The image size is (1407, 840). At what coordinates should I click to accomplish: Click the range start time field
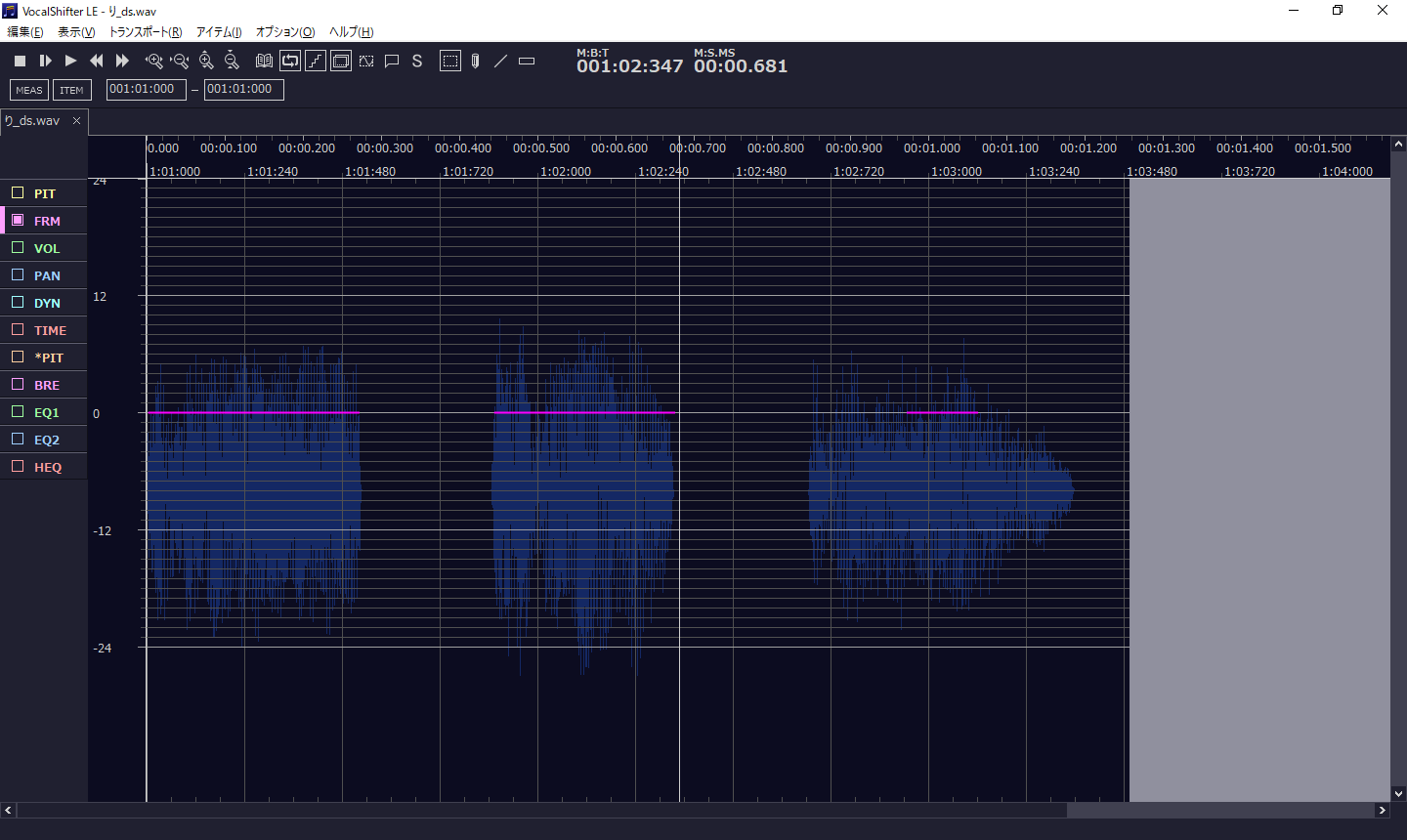(x=146, y=90)
